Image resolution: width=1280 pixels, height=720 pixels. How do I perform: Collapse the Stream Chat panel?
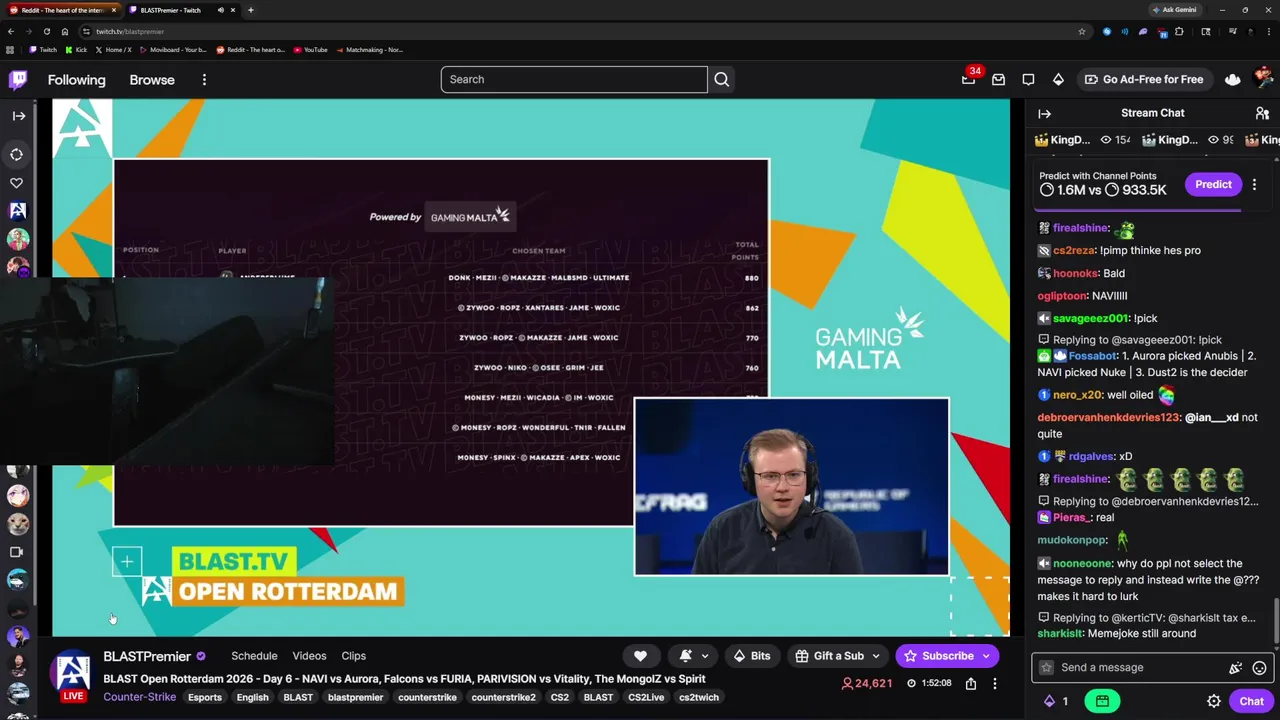point(1044,114)
